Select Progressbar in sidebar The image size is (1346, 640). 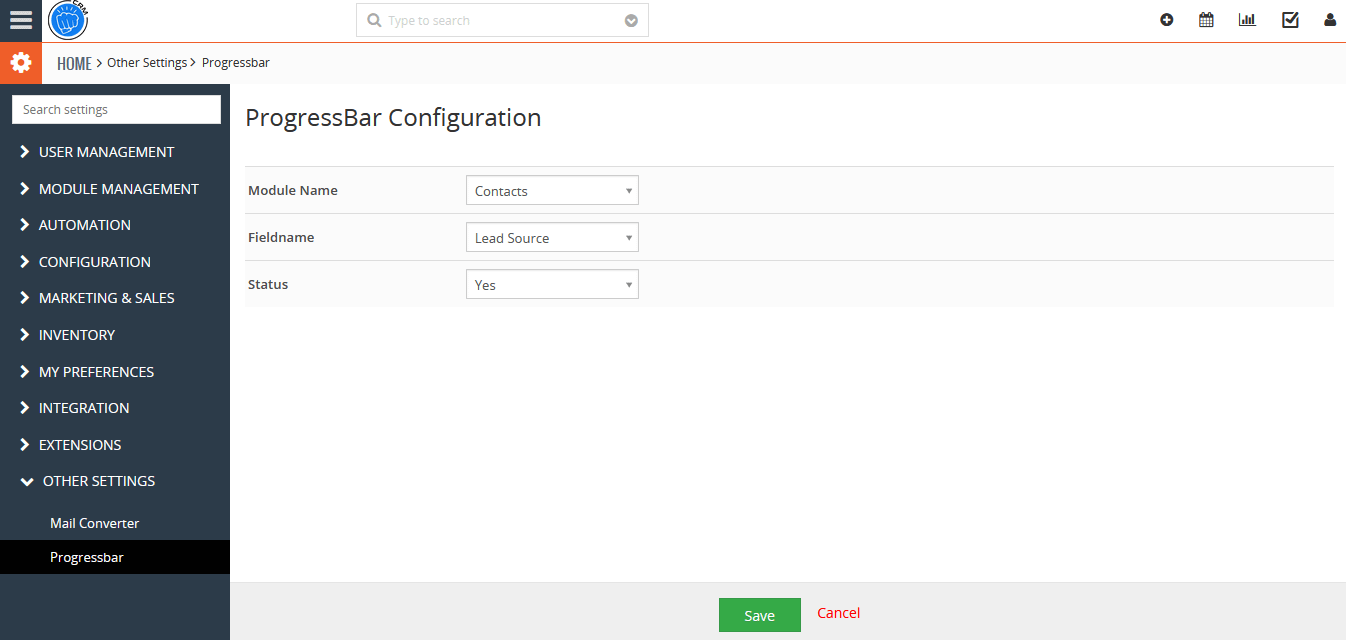click(x=87, y=557)
